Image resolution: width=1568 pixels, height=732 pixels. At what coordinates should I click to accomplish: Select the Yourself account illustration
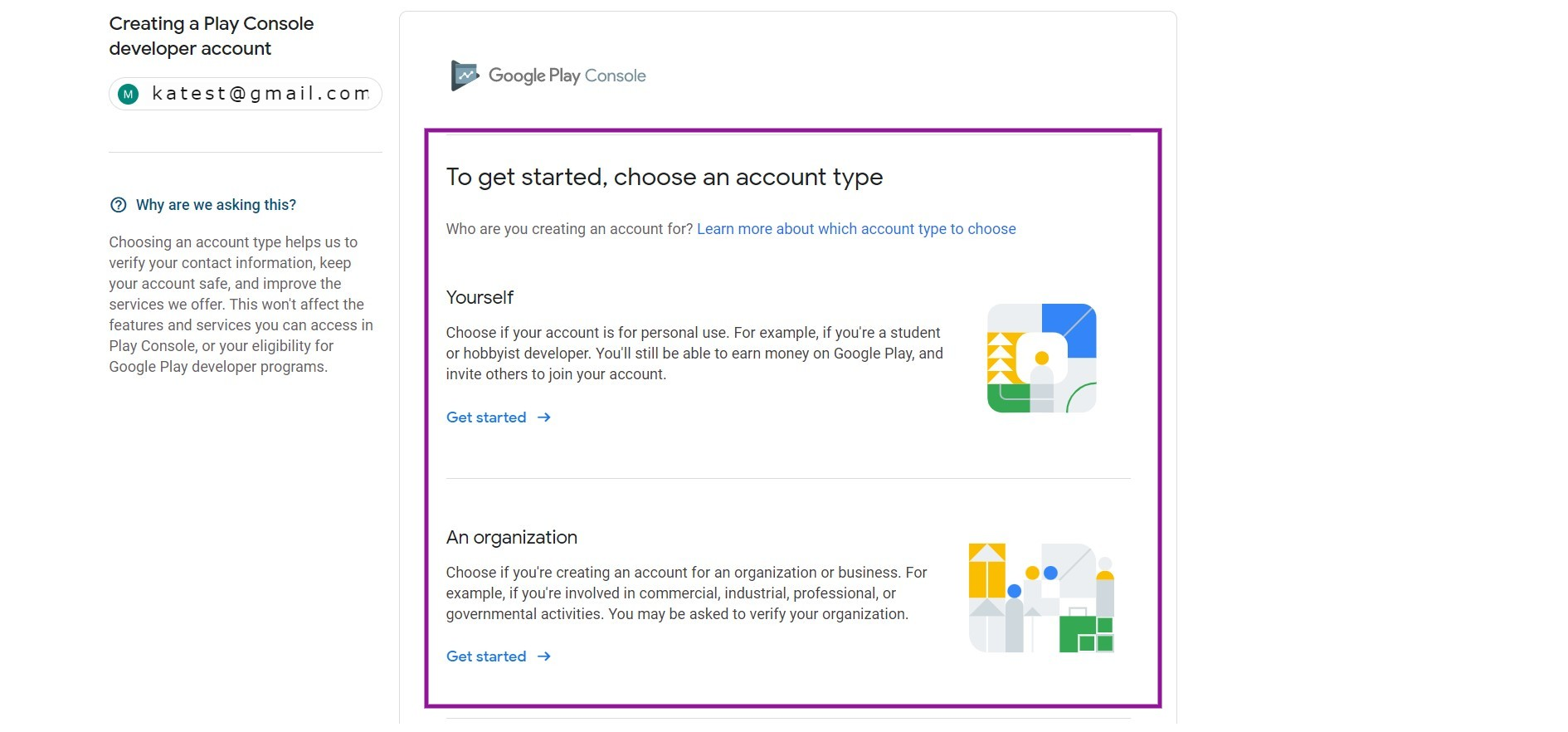coord(1041,359)
